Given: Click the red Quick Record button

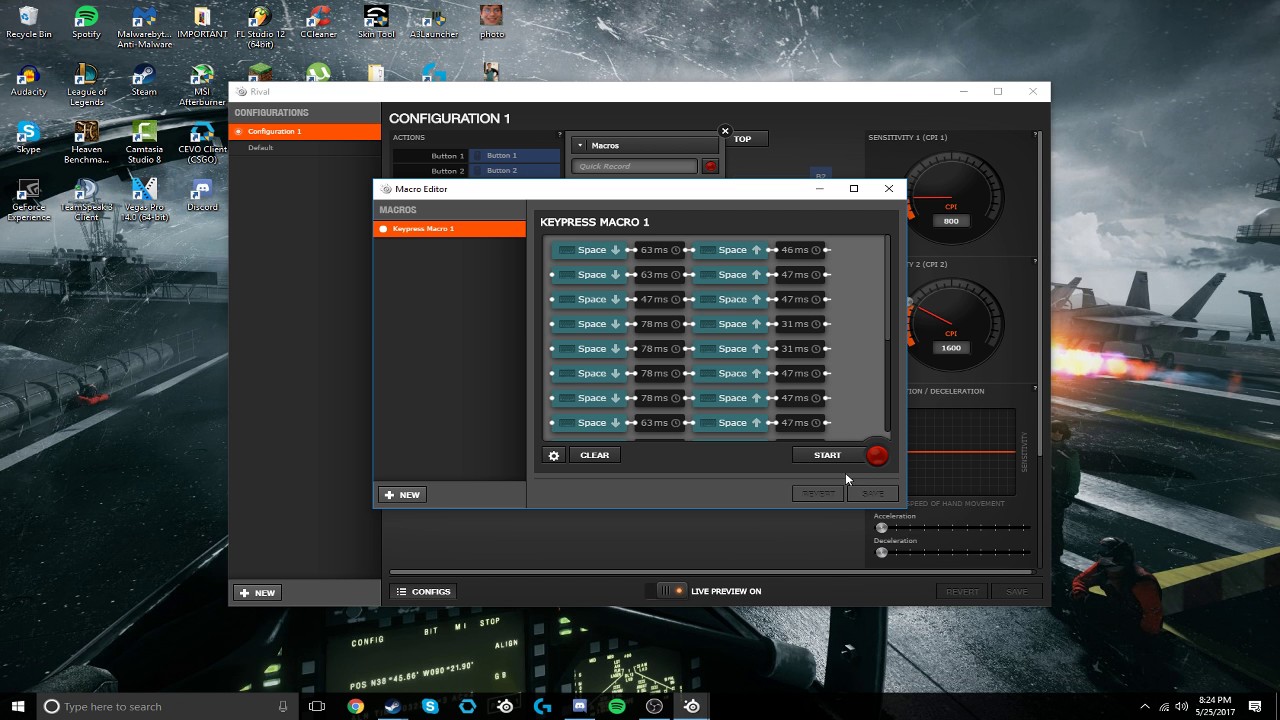Looking at the screenshot, I should 710,166.
